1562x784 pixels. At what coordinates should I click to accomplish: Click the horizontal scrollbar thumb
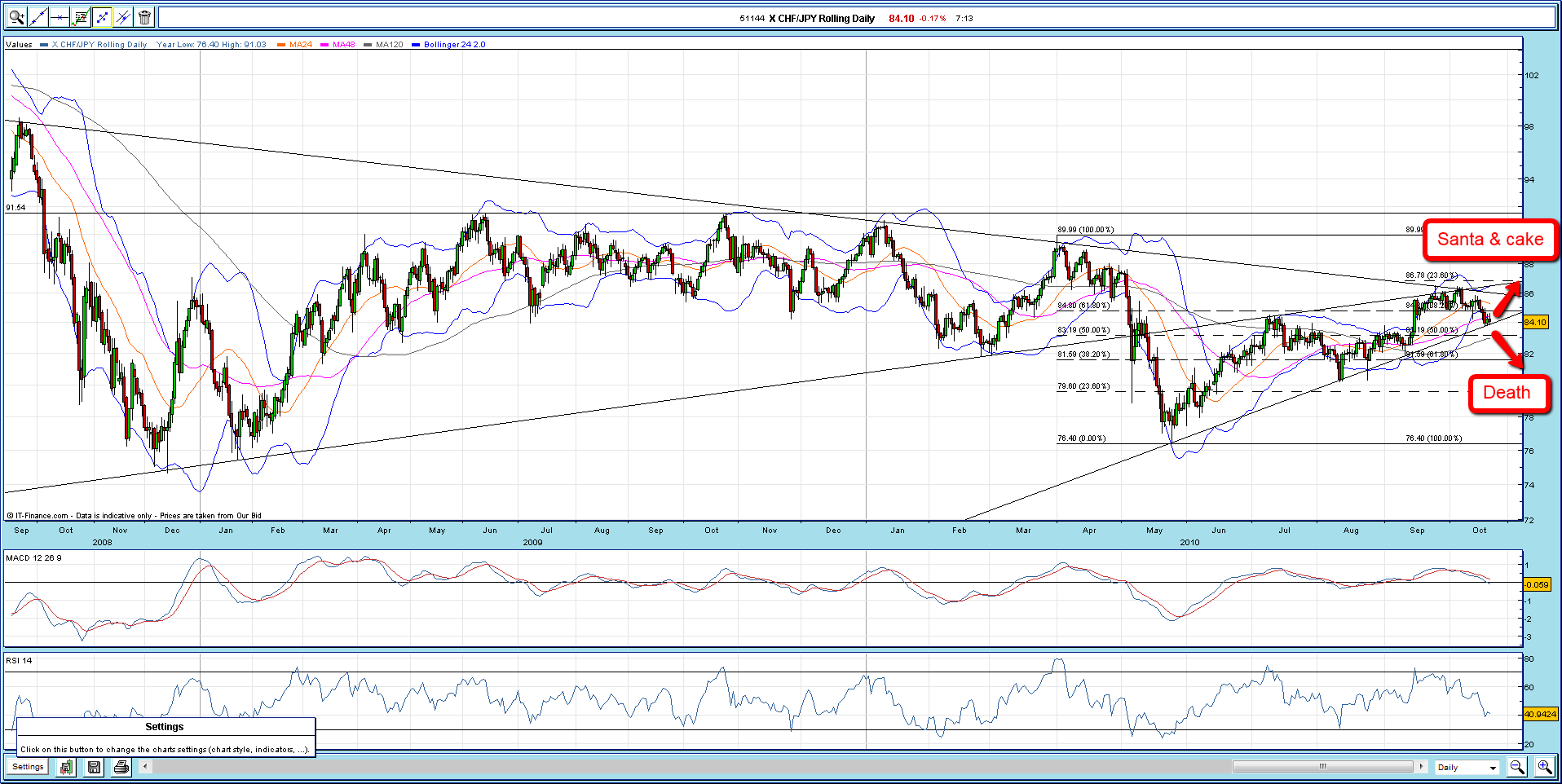coord(1323,767)
